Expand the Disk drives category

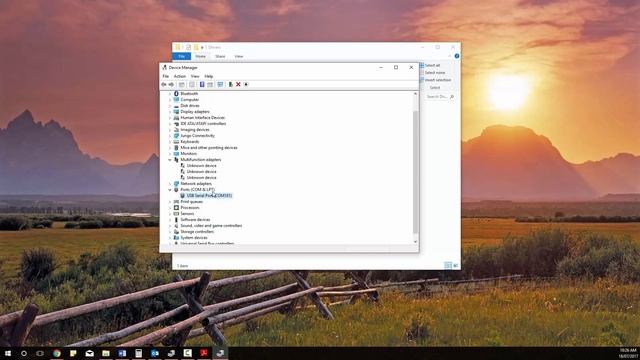click(170, 106)
